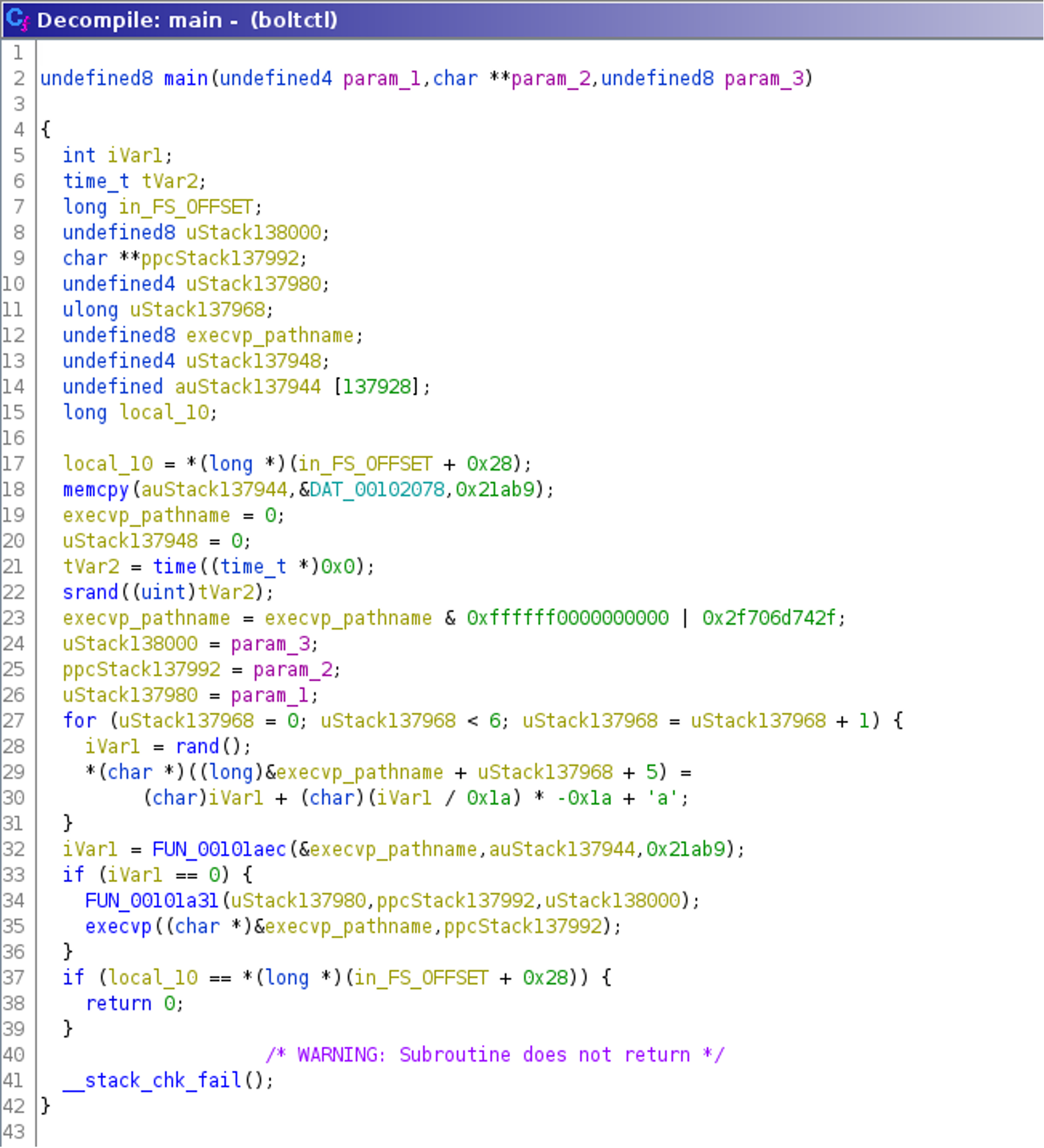The width and height of the screenshot is (1044, 1148).
Task: Click '-0x1a' on line 30
Action: [584, 798]
